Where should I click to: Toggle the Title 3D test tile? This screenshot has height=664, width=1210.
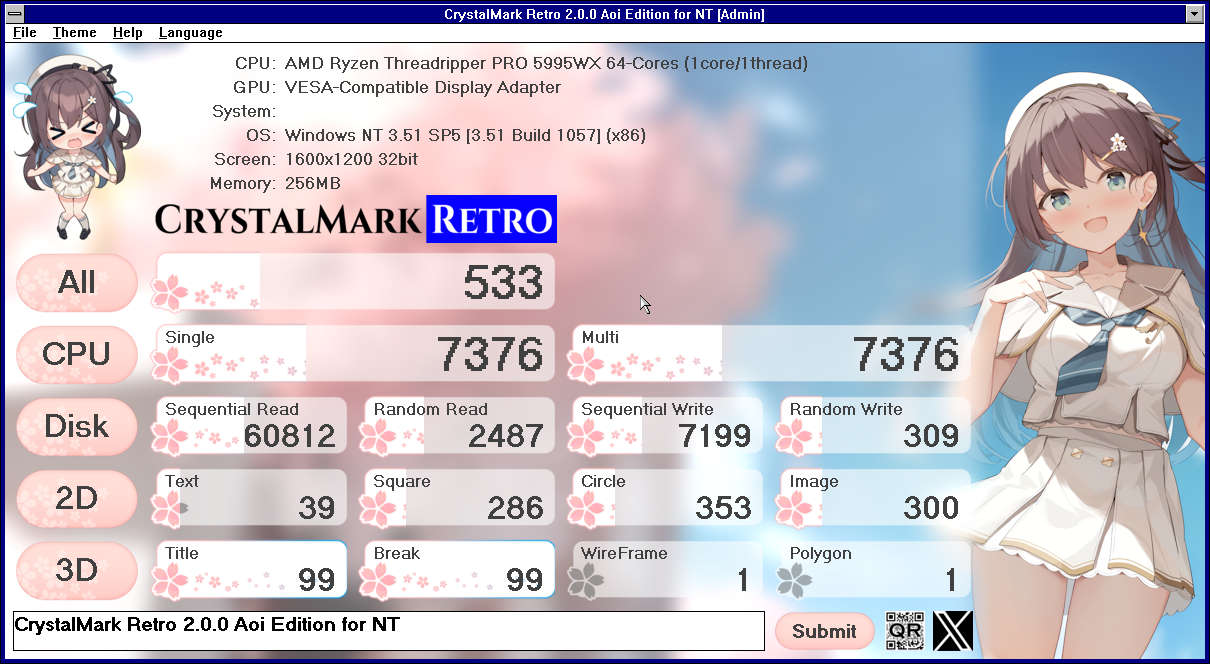[x=249, y=569]
